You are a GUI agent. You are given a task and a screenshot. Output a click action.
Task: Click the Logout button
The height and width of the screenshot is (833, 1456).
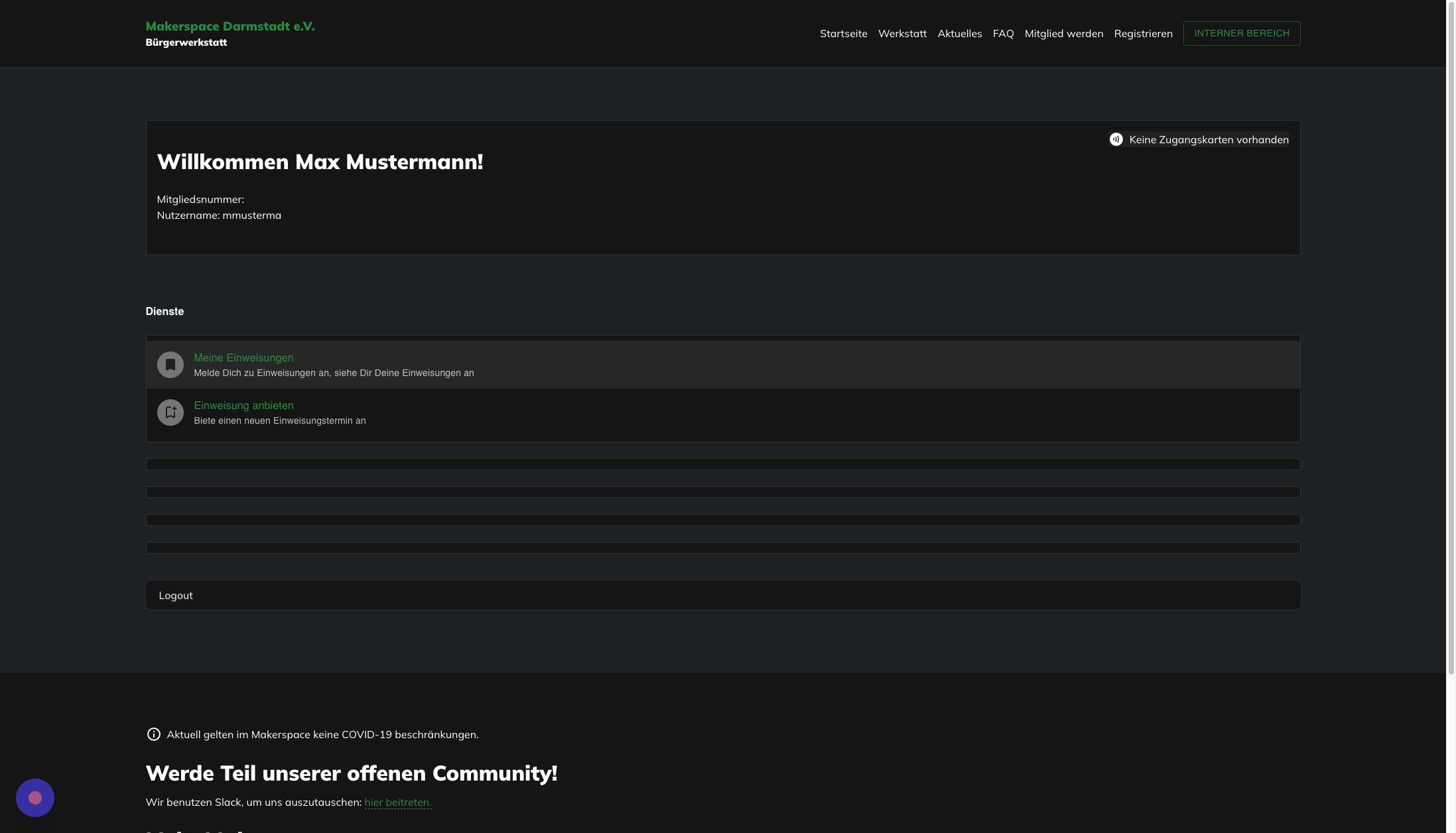[x=175, y=595]
